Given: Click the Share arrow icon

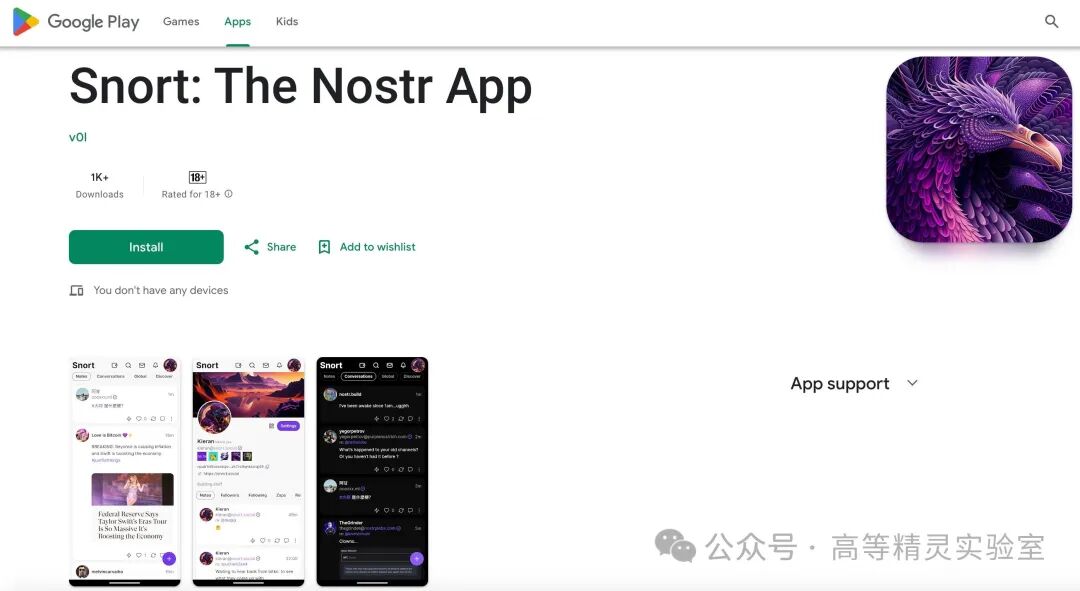Looking at the screenshot, I should [251, 247].
